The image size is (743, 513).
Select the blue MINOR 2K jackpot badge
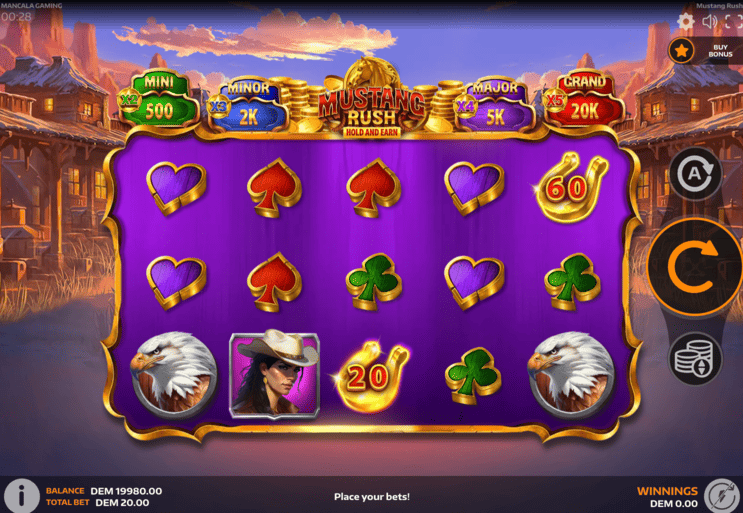(248, 105)
